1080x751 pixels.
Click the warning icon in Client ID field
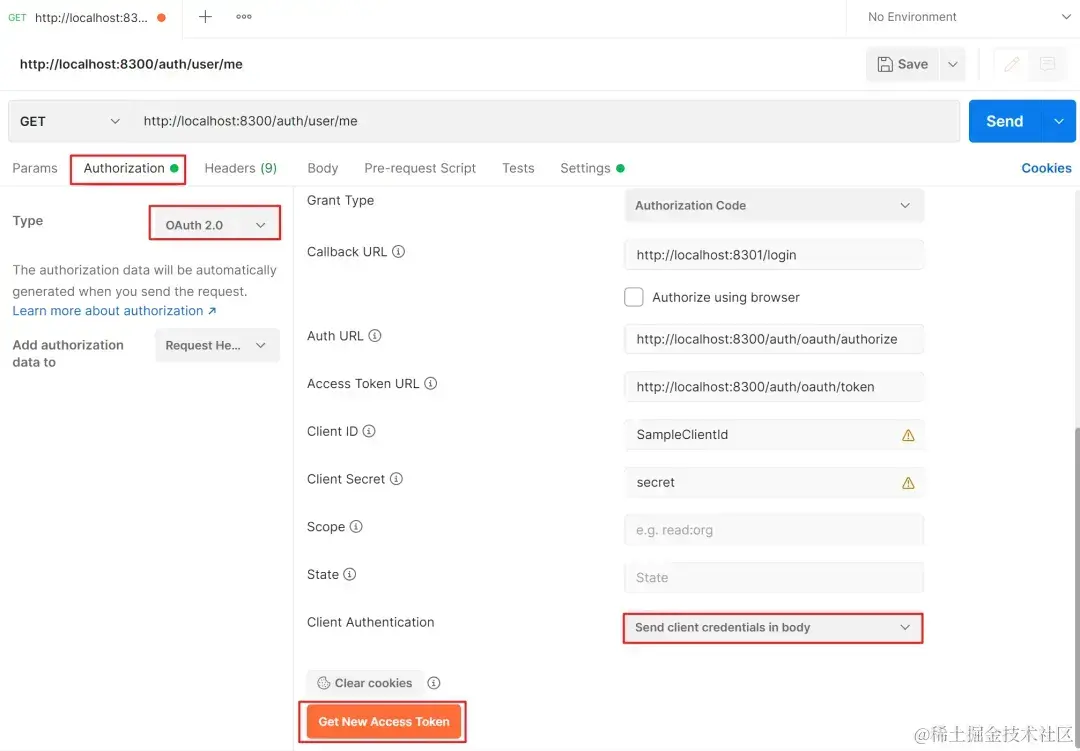tap(908, 435)
